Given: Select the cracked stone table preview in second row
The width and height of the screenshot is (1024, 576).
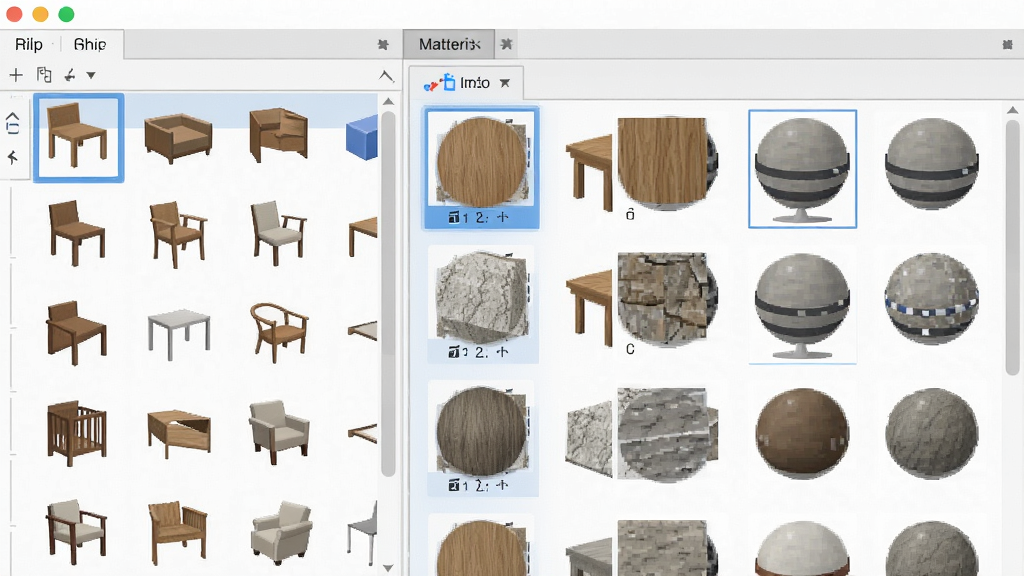Looking at the screenshot, I should click(642, 299).
